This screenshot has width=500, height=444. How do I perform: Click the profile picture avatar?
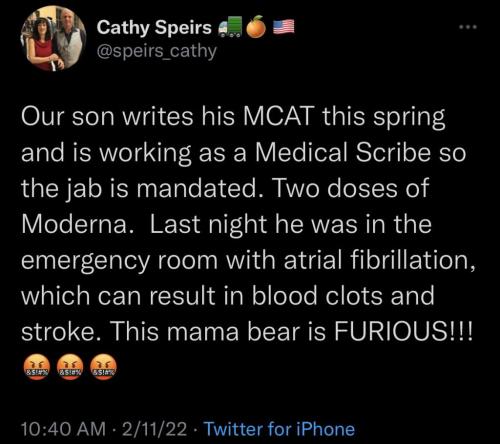53,39
